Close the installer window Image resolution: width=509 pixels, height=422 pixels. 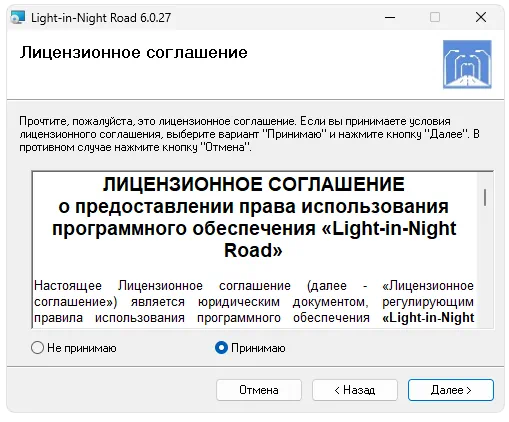tap(481, 17)
